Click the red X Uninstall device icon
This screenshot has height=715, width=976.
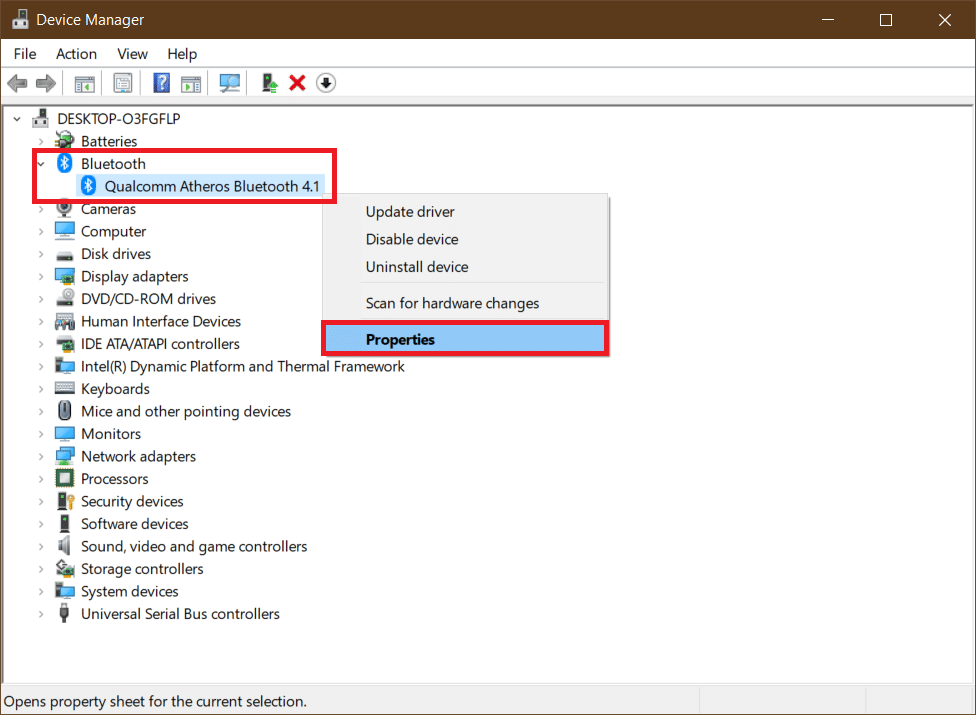pyautogui.click(x=298, y=83)
